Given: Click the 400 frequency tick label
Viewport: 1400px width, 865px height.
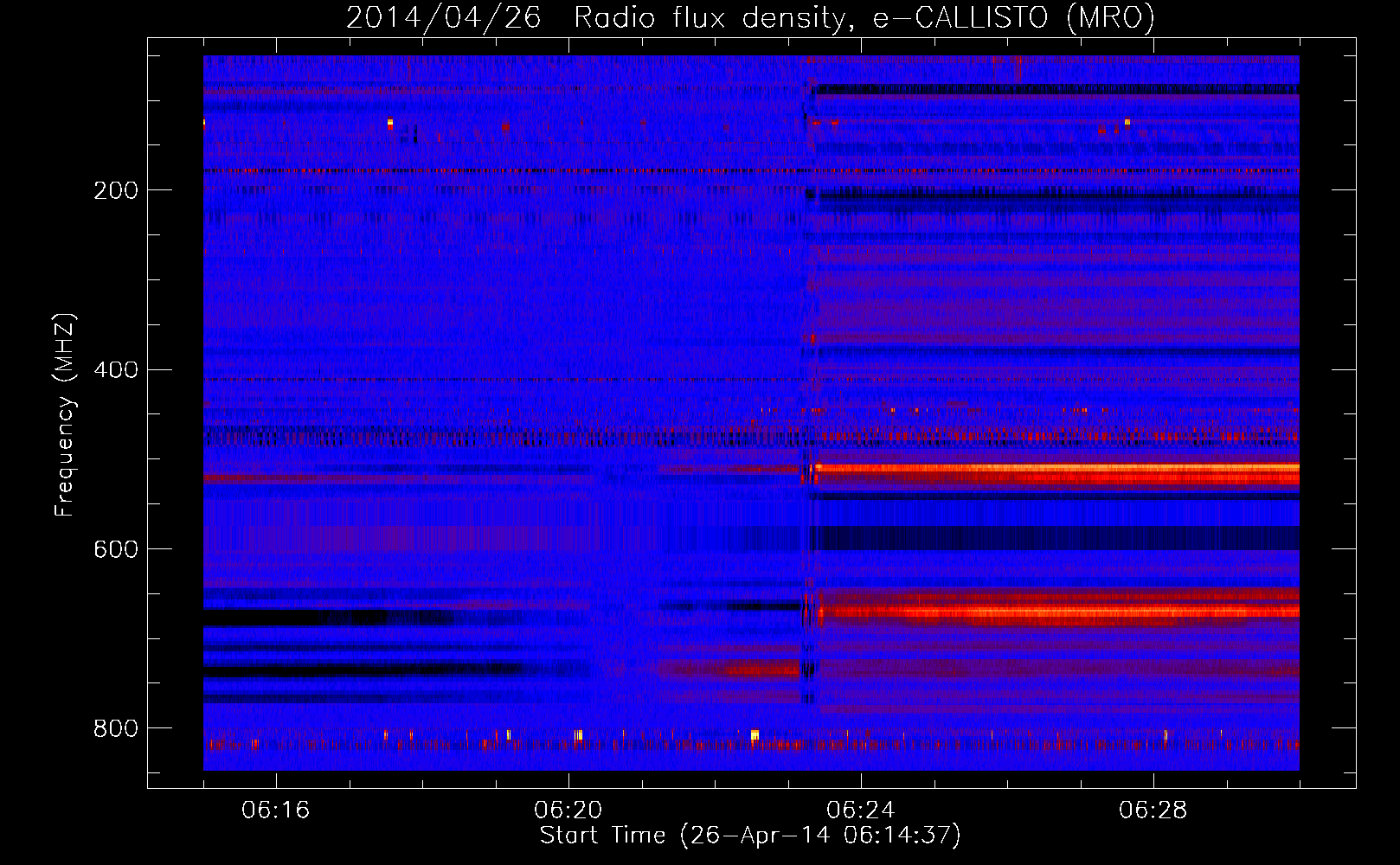Looking at the screenshot, I should [116, 370].
